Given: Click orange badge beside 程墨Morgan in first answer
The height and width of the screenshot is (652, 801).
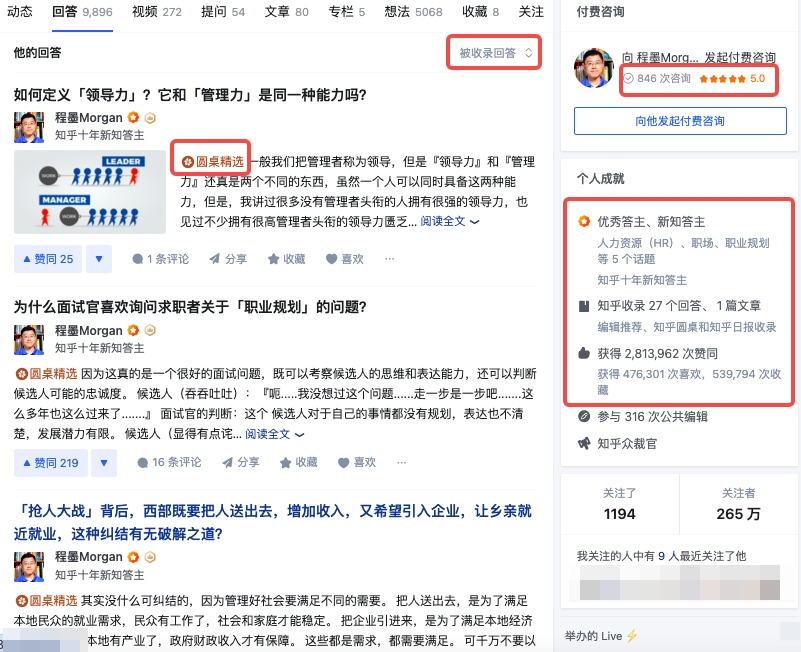Looking at the screenshot, I should pyautogui.click(x=133, y=118).
